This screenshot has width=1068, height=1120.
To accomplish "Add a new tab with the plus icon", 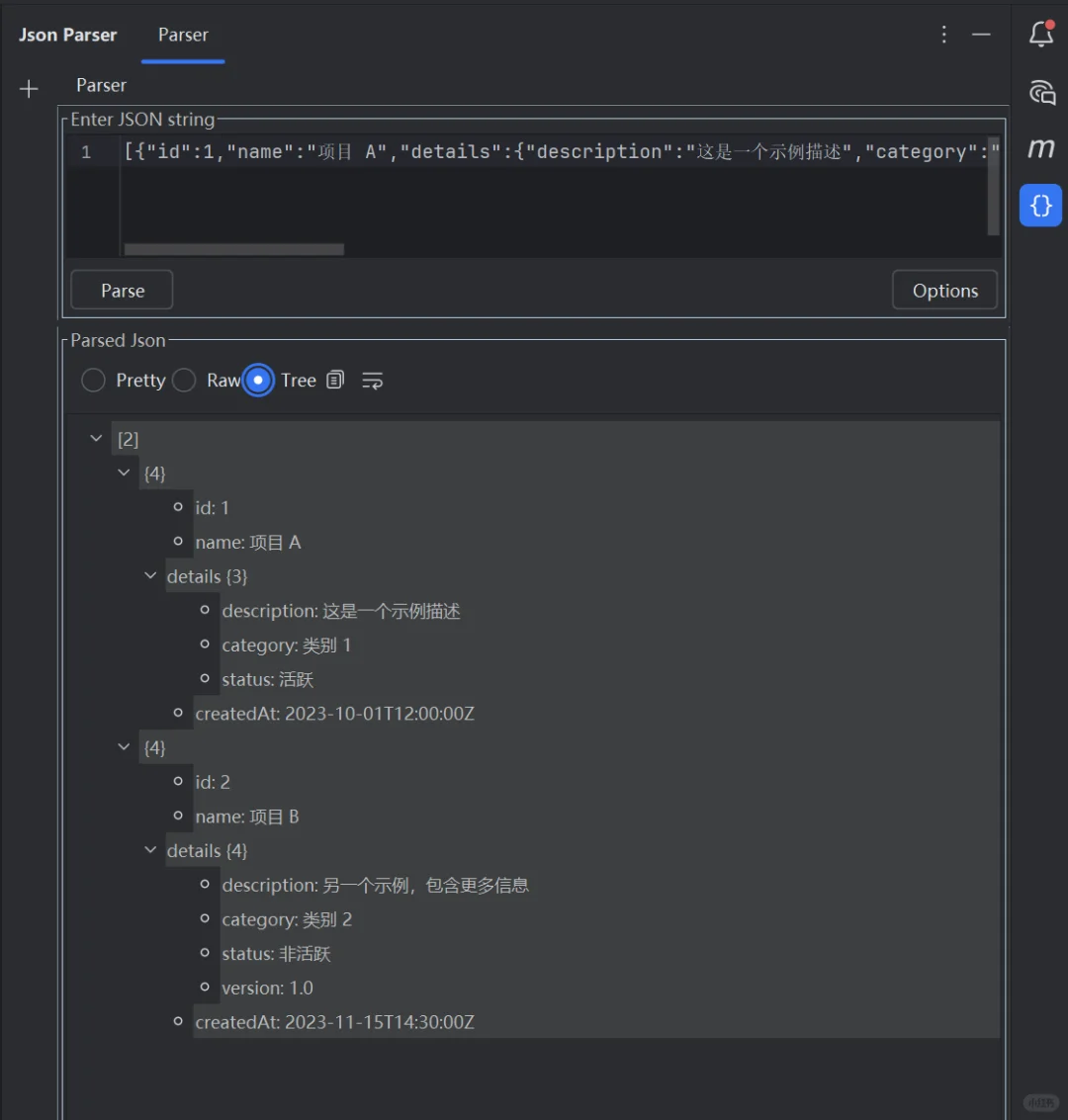I will (x=29, y=88).
